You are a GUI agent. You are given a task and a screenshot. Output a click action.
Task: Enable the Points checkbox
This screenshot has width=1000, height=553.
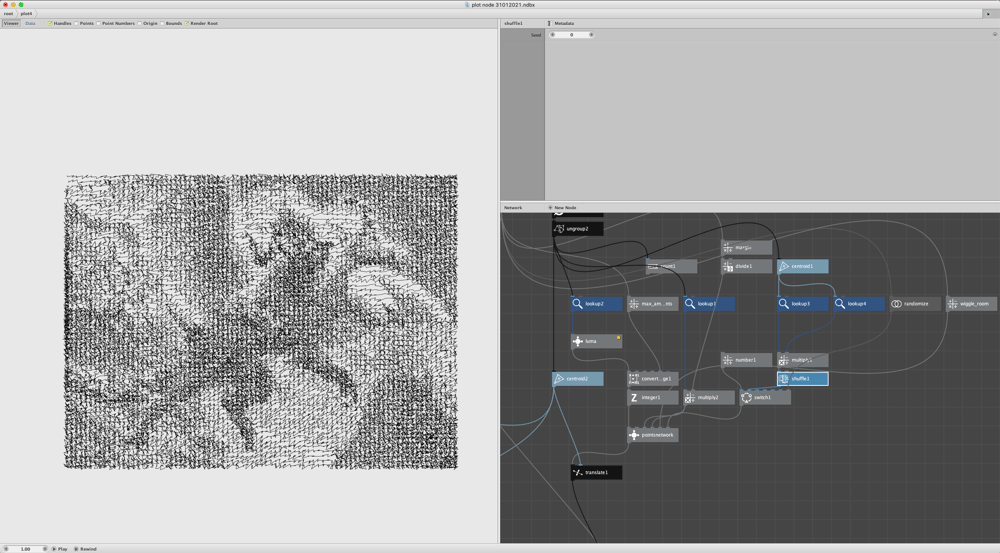coord(76,24)
